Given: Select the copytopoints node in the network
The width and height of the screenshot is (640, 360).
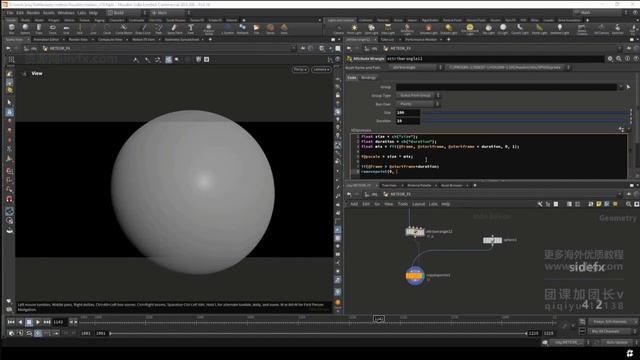Looking at the screenshot, I should [x=415, y=276].
